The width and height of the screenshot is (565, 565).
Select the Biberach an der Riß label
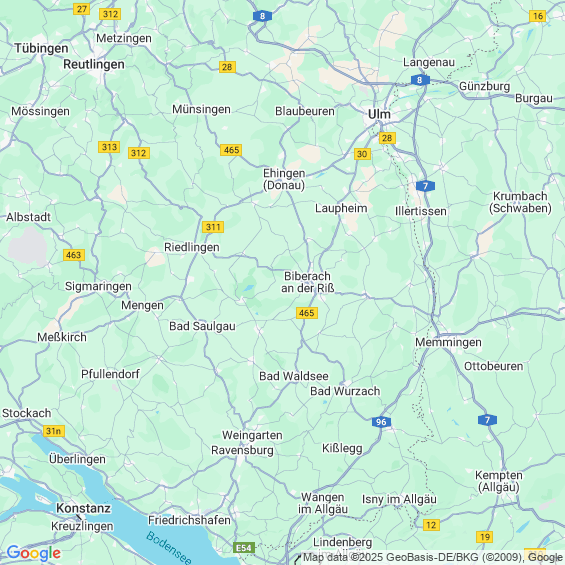point(308,282)
